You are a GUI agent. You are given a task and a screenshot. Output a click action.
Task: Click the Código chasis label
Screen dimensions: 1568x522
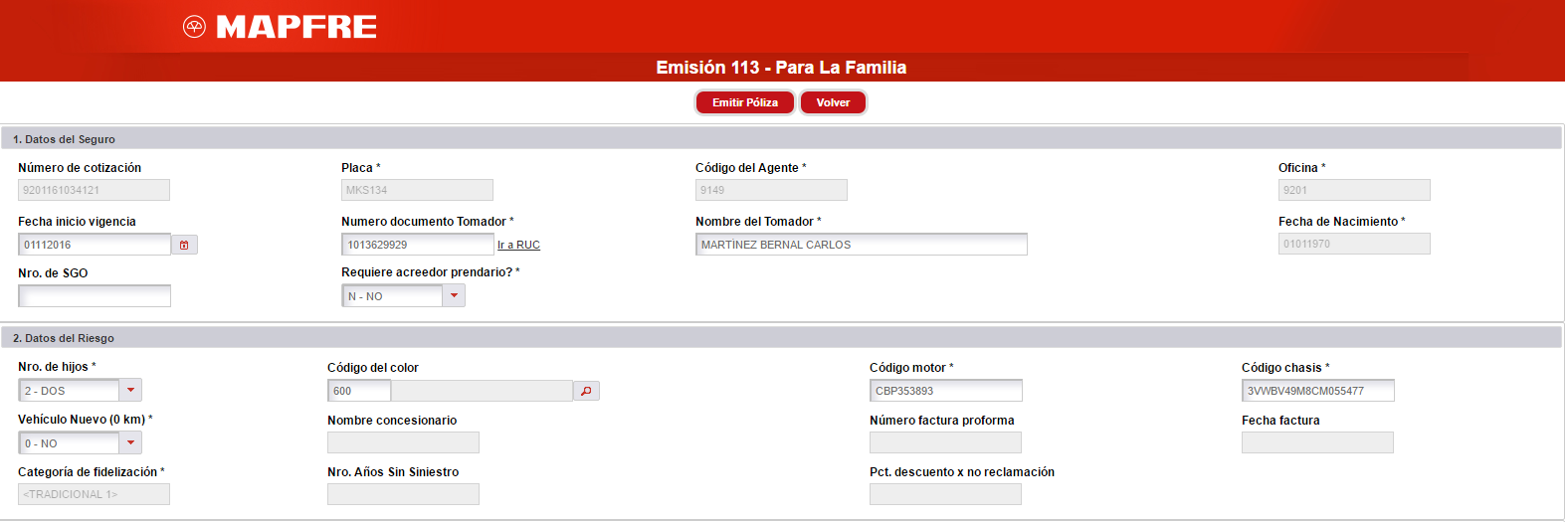click(x=1284, y=368)
